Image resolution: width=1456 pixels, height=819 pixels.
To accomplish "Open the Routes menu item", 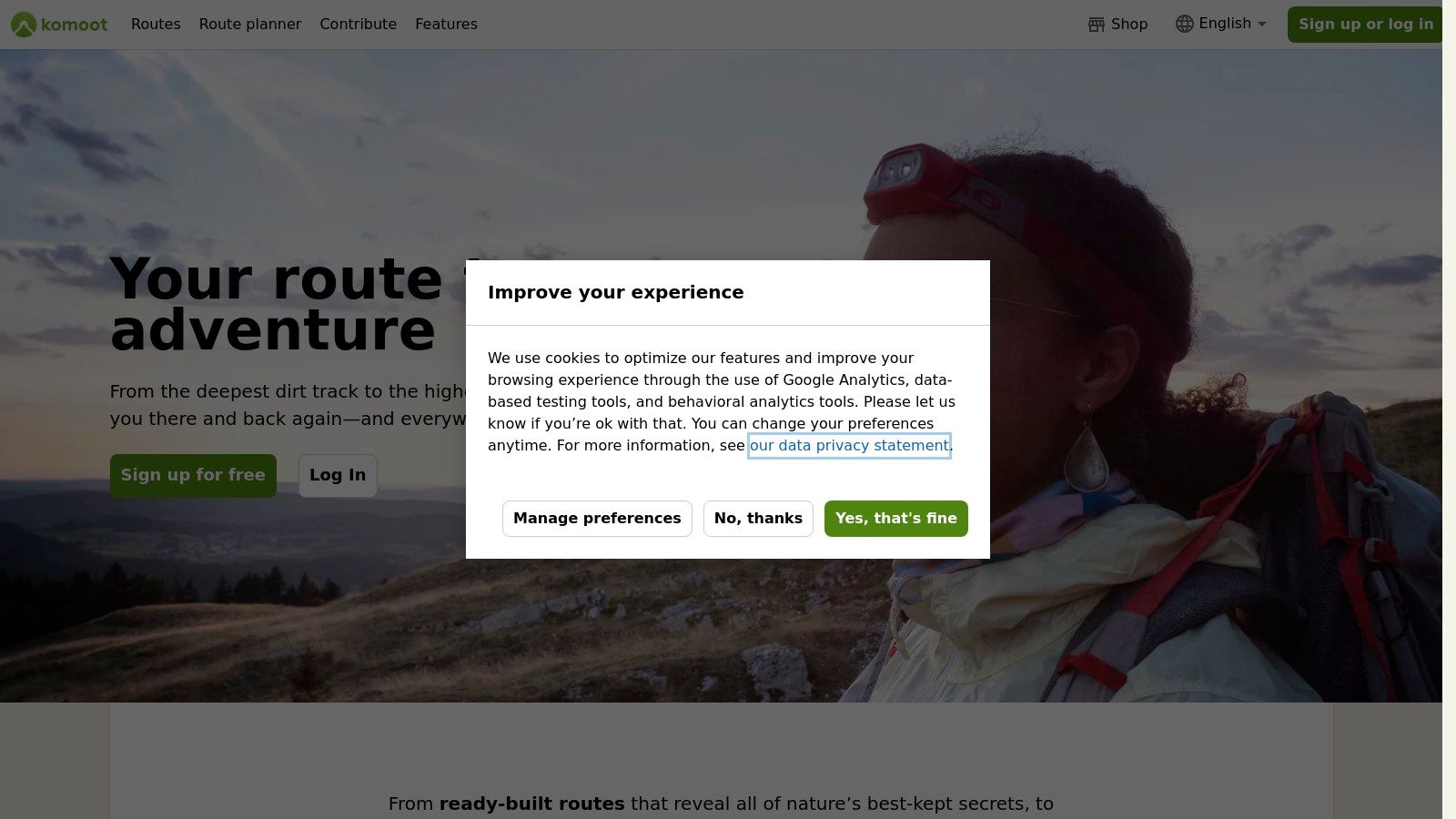I will [x=156, y=24].
